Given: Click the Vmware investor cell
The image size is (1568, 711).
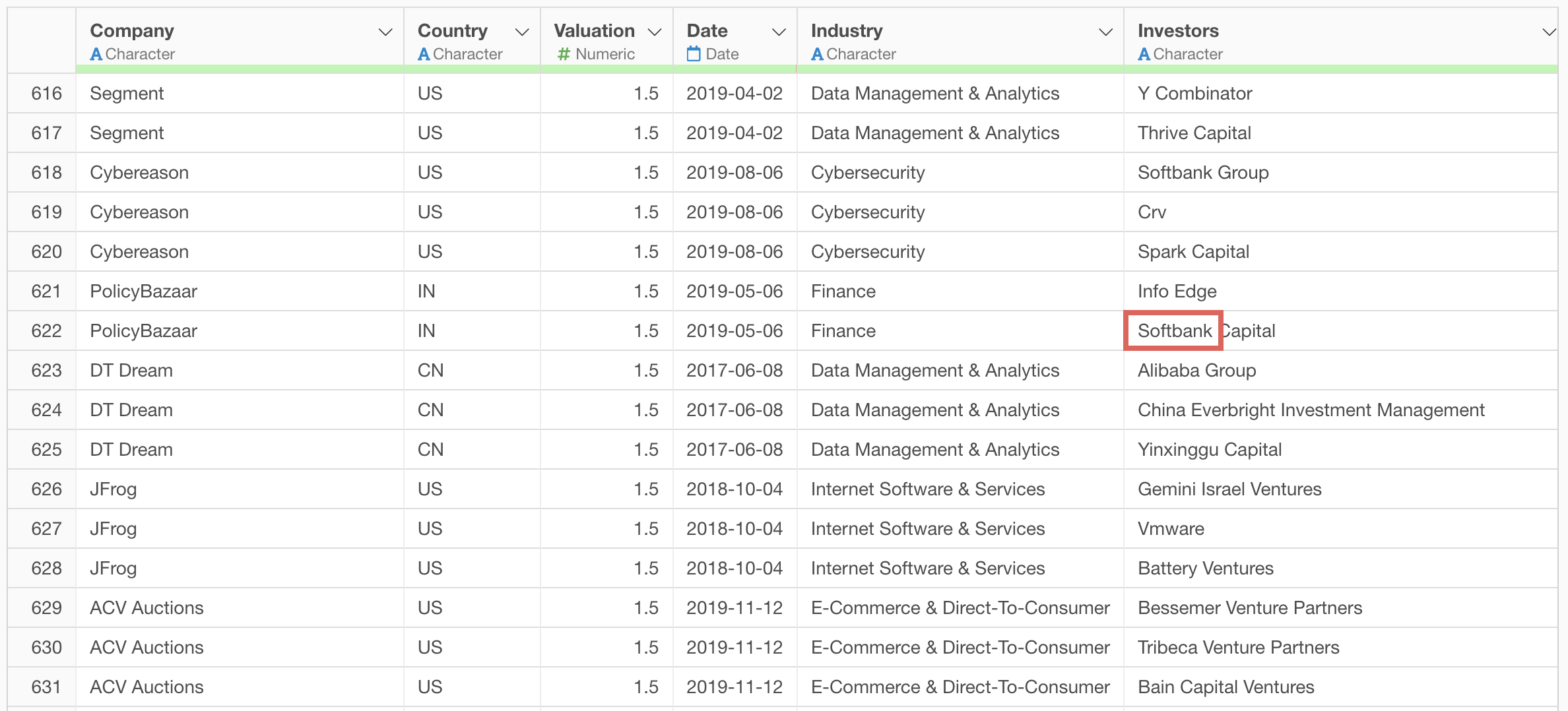Looking at the screenshot, I should 1341,528.
